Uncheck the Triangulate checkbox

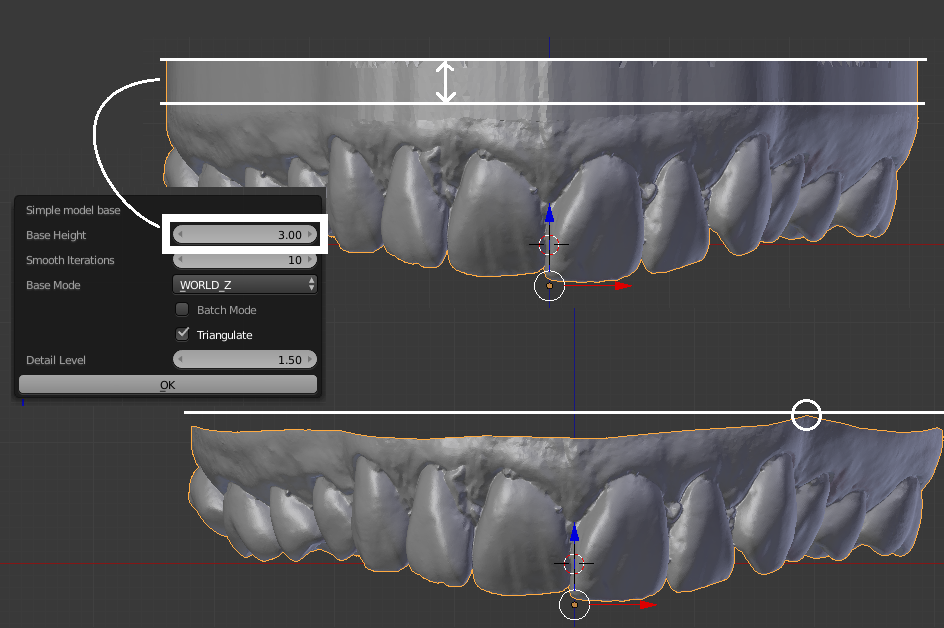point(182,334)
